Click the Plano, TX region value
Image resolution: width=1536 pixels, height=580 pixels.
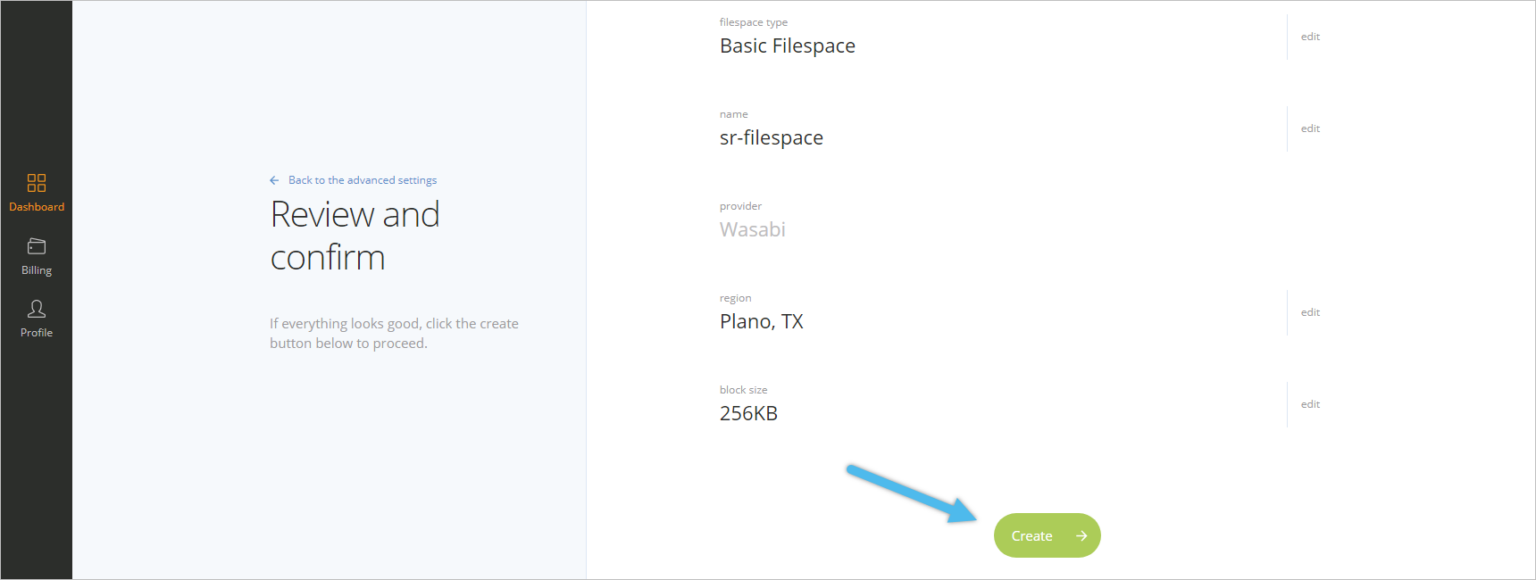[x=761, y=322]
